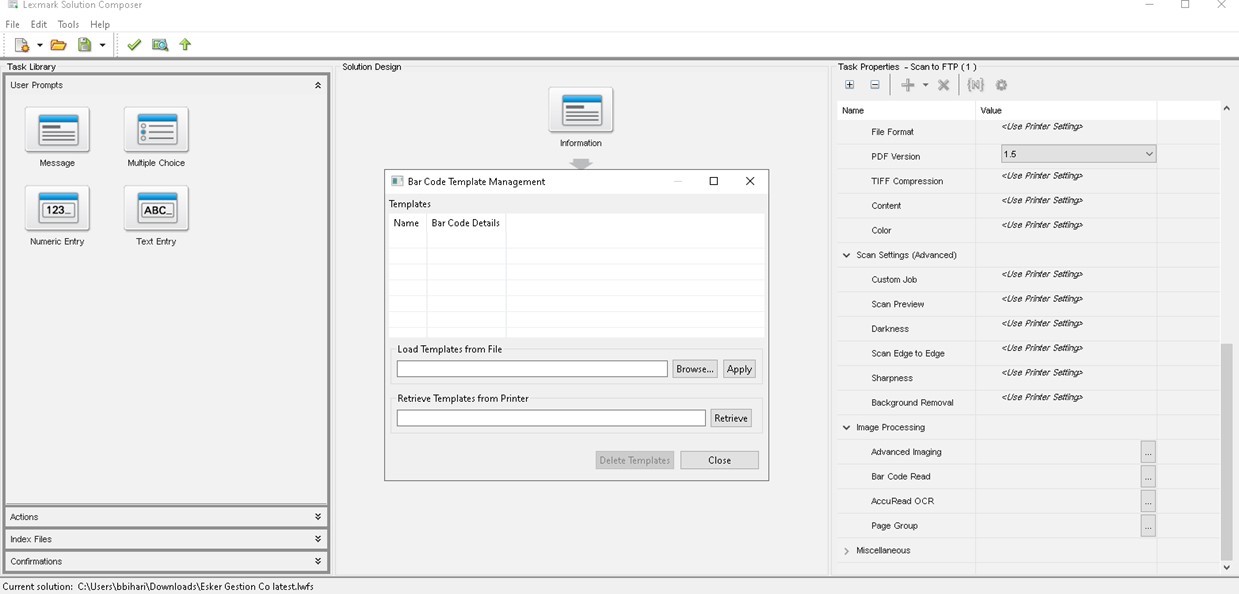Choose the Numeric Entry task icon
Image resolution: width=1239 pixels, height=594 pixels.
[57, 208]
